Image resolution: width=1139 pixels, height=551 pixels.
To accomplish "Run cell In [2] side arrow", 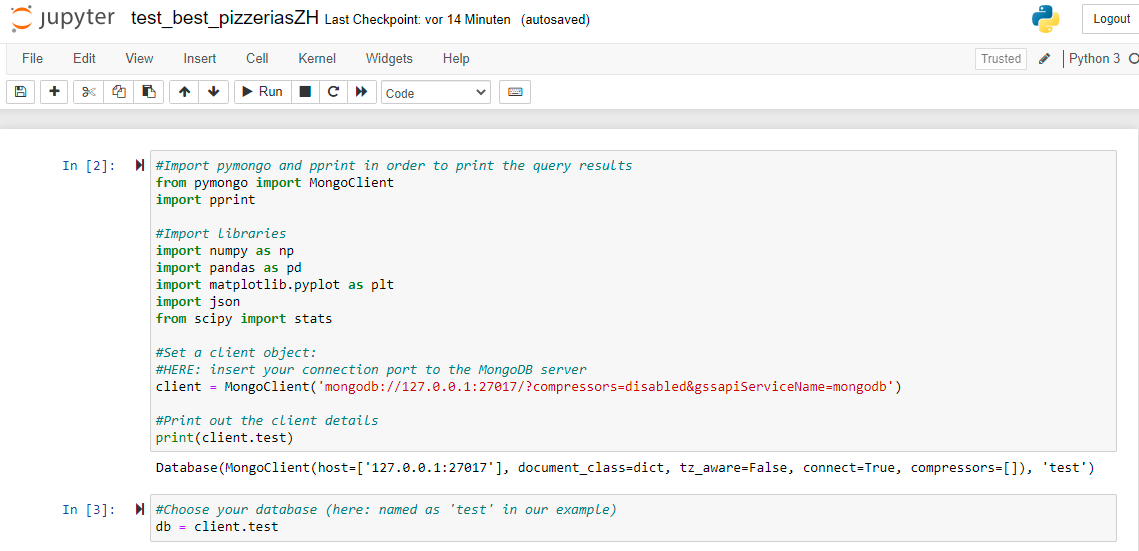I will click(139, 166).
